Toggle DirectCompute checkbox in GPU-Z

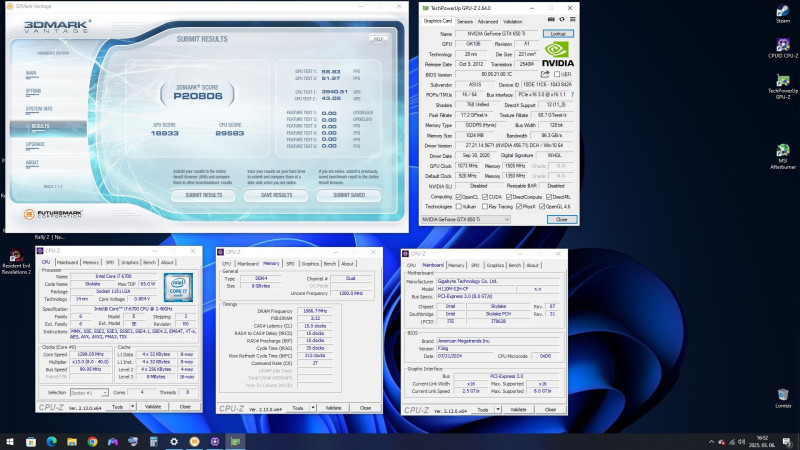(x=509, y=197)
